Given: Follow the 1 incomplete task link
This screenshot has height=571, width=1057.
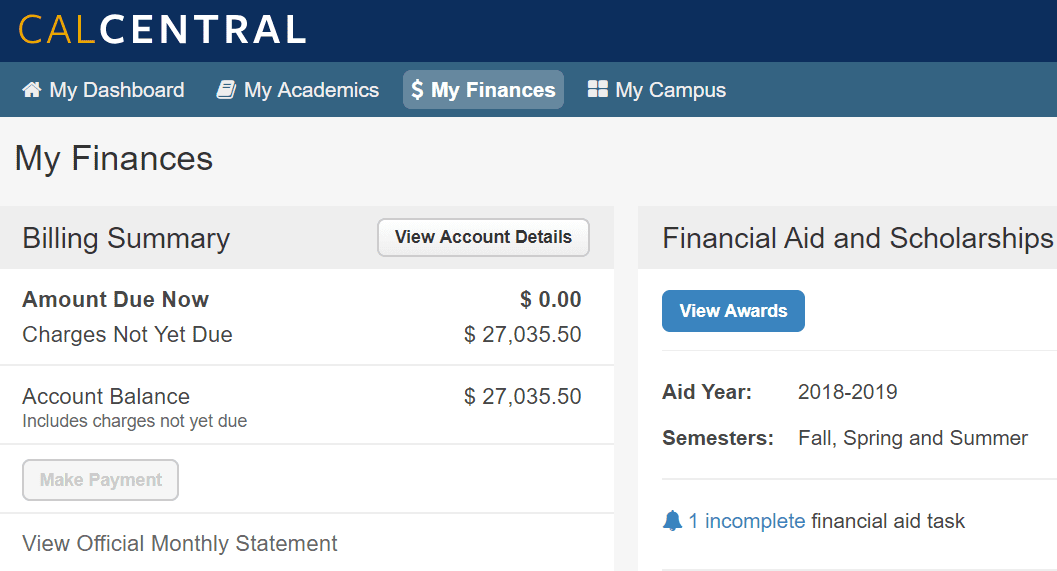Looking at the screenshot, I should coord(747,521).
